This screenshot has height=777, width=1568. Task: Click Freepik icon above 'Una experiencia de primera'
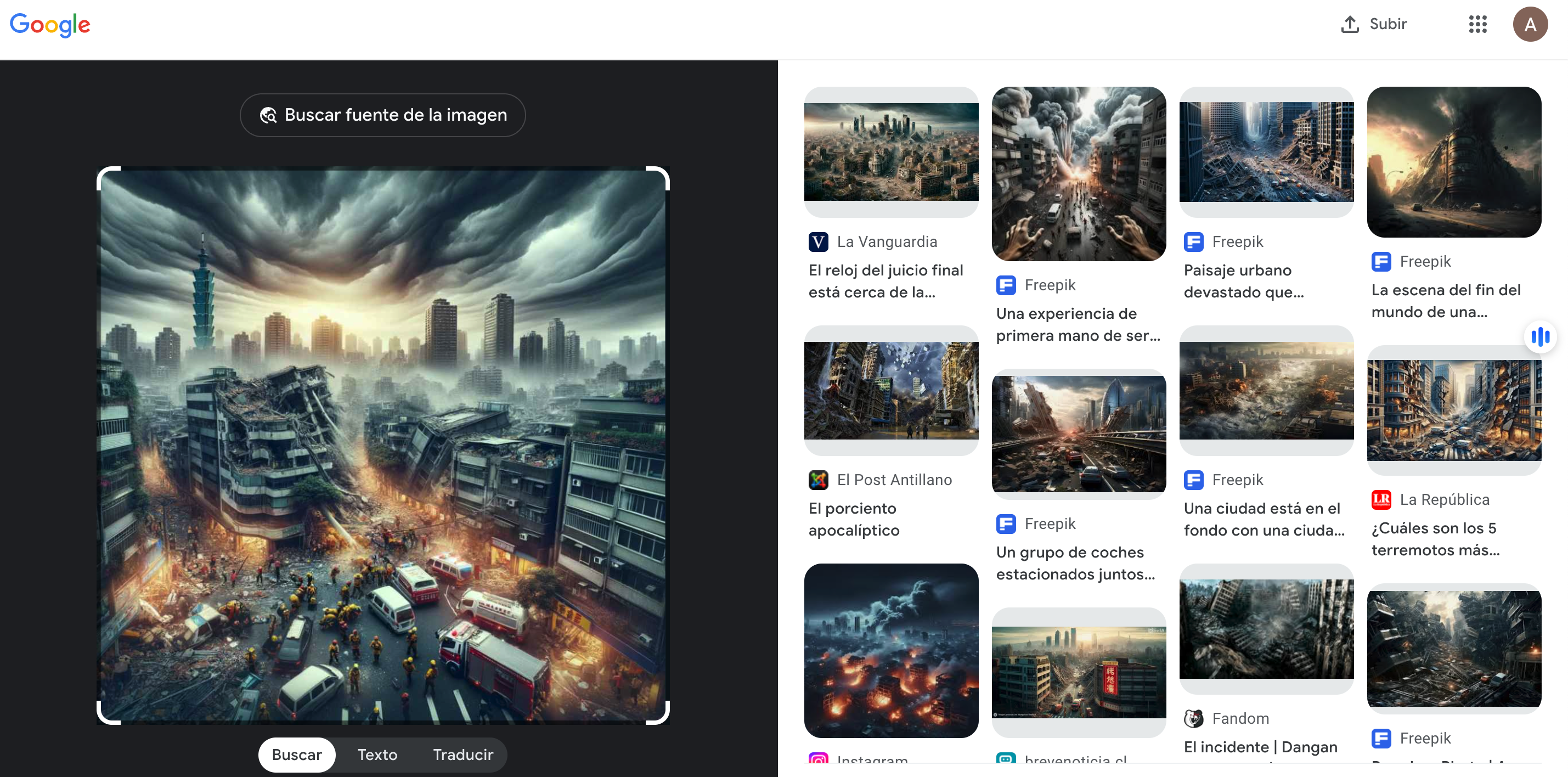point(1006,285)
